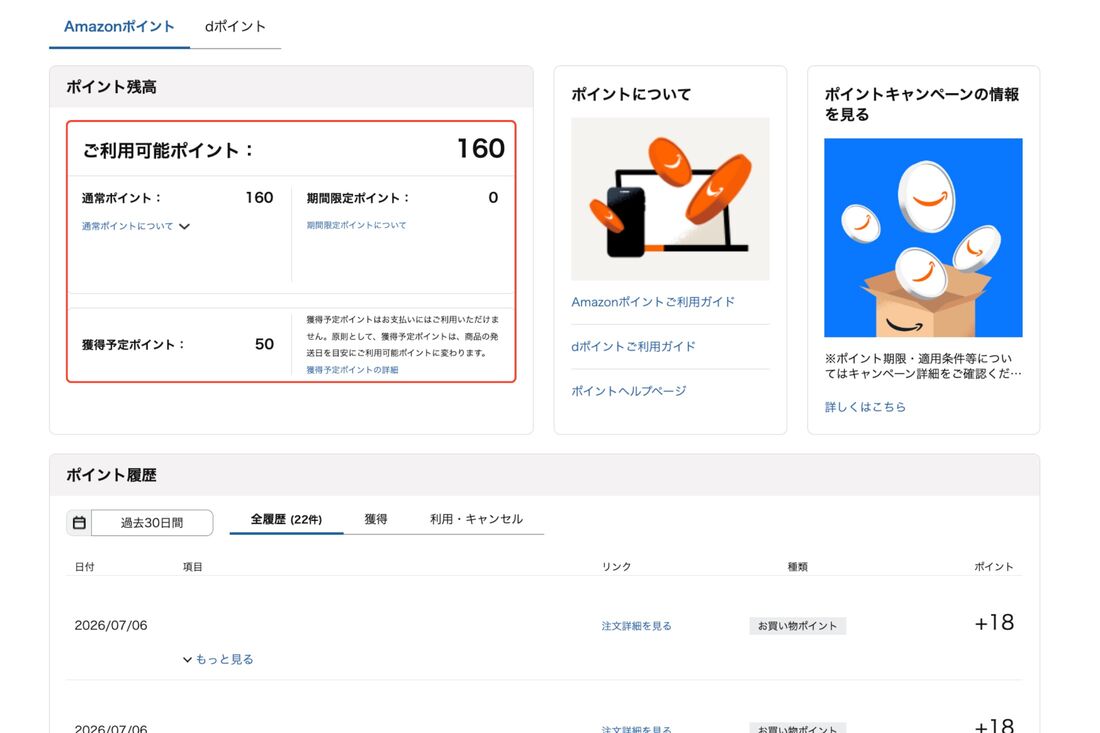
Task: Open dポイントご利用ガイド link
Action: (x=633, y=347)
